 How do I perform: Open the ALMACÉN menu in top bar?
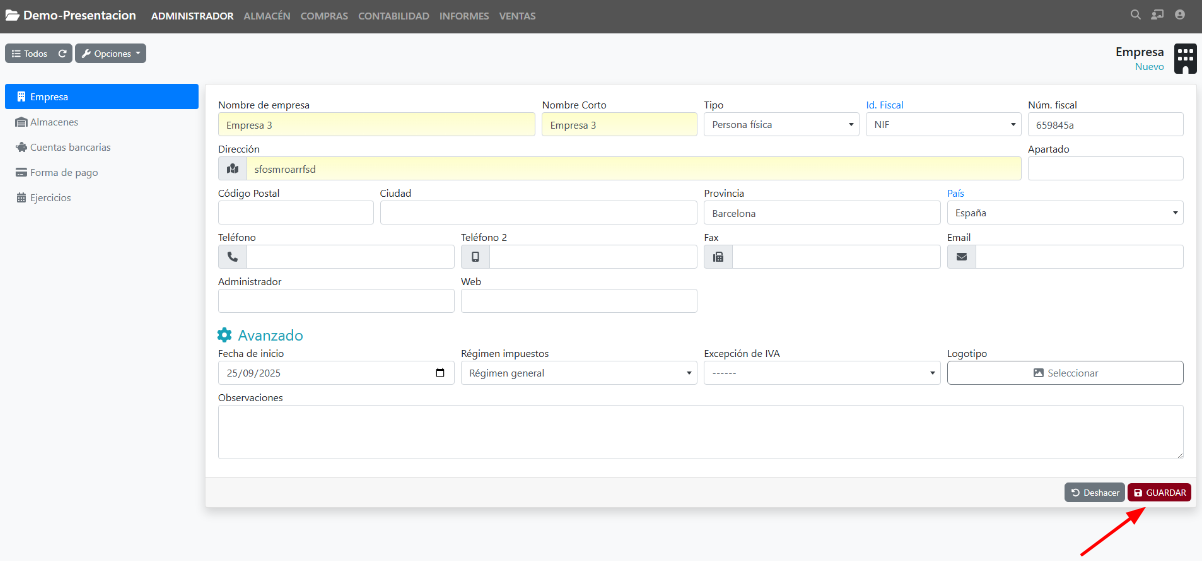click(267, 16)
